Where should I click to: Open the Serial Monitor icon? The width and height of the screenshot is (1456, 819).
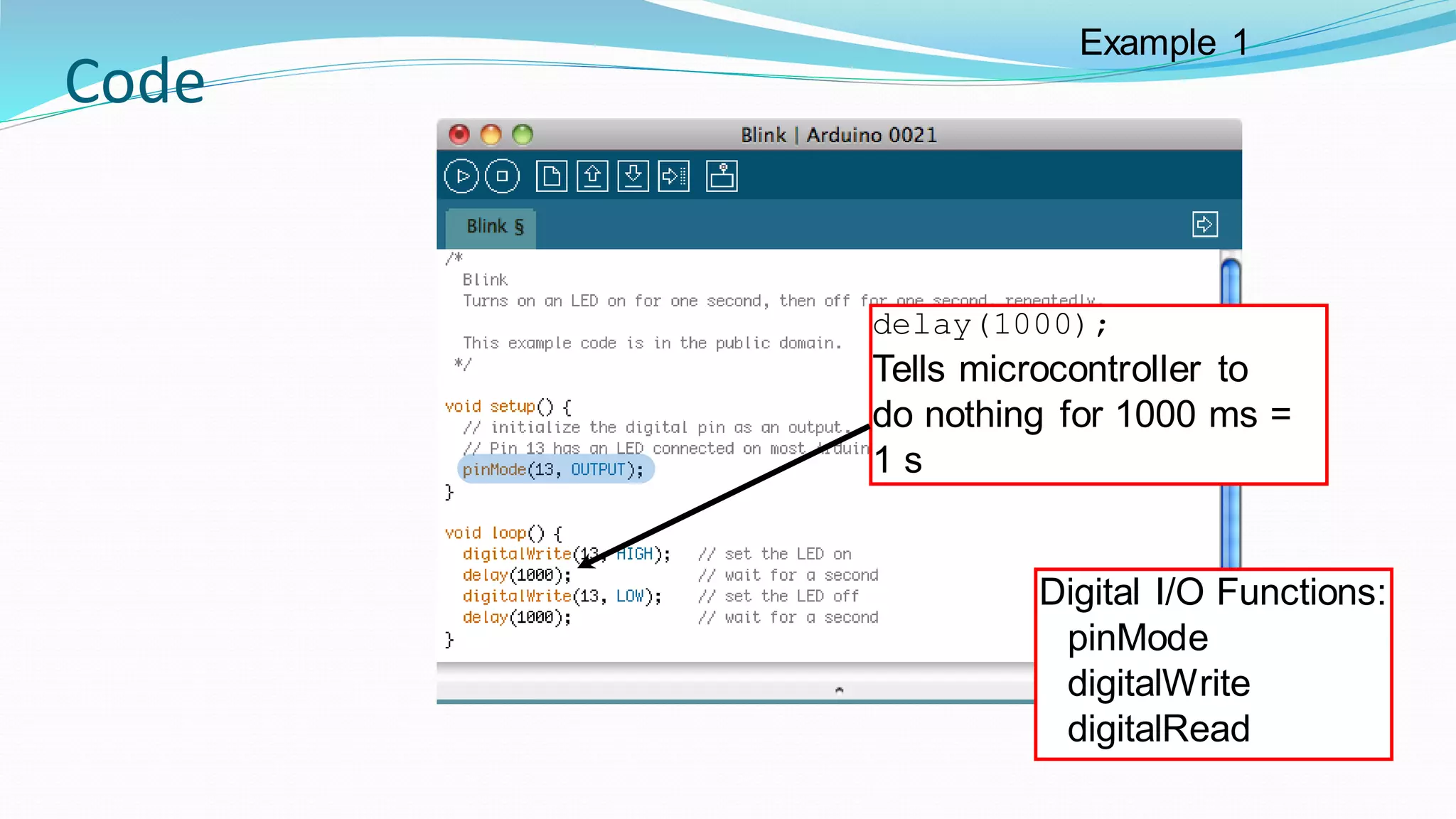pos(722,176)
